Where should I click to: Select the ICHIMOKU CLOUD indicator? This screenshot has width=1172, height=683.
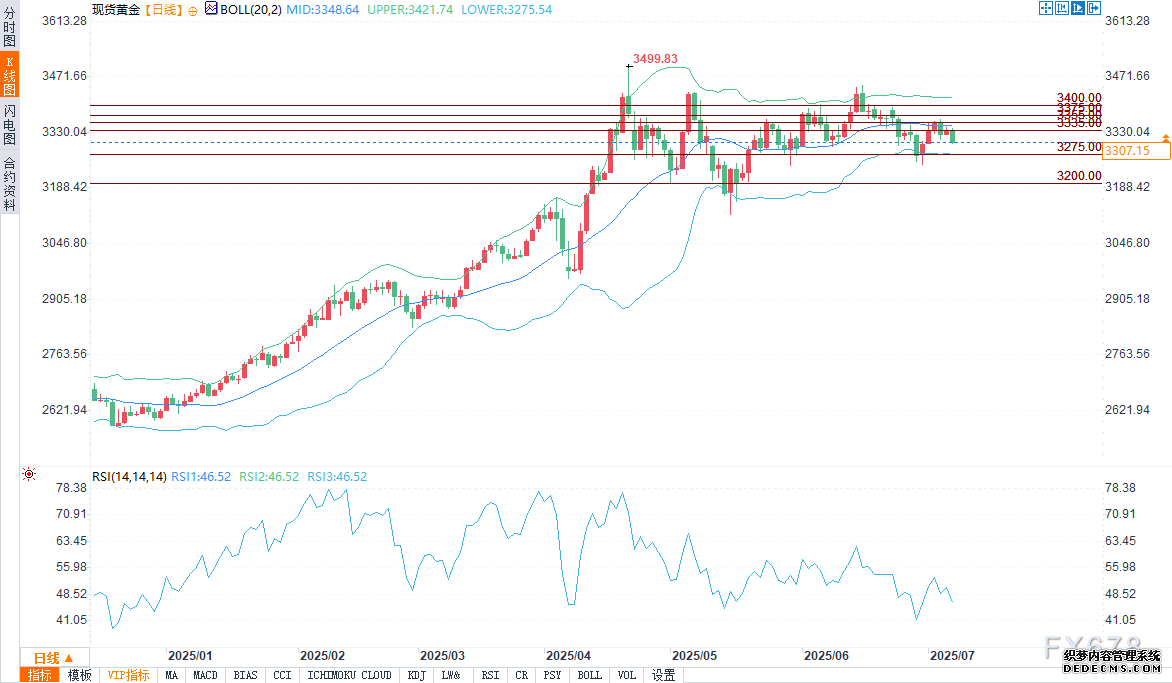click(350, 675)
